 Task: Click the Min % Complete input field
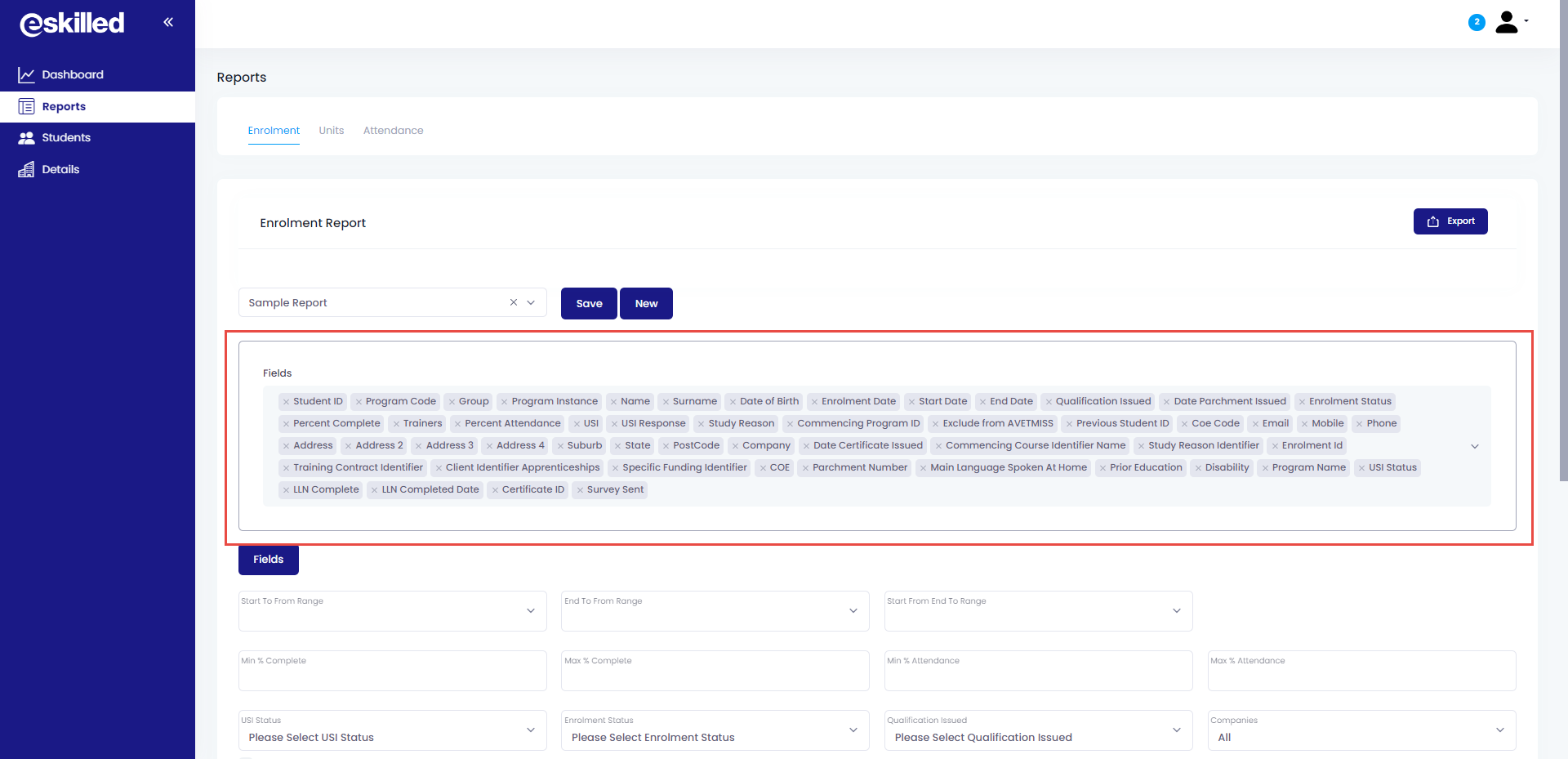pos(392,674)
